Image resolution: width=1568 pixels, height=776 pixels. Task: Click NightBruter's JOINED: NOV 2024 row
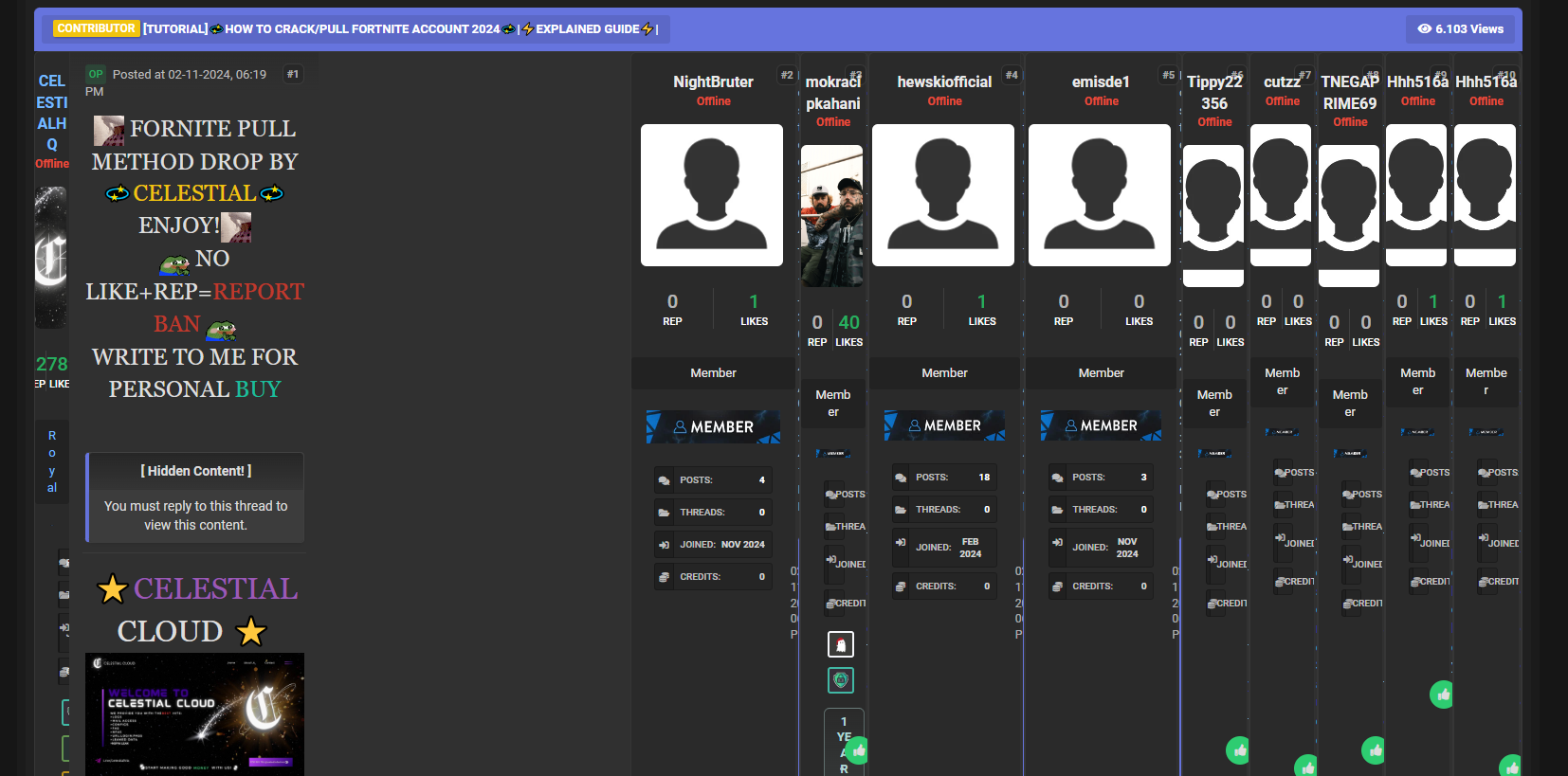click(x=713, y=545)
